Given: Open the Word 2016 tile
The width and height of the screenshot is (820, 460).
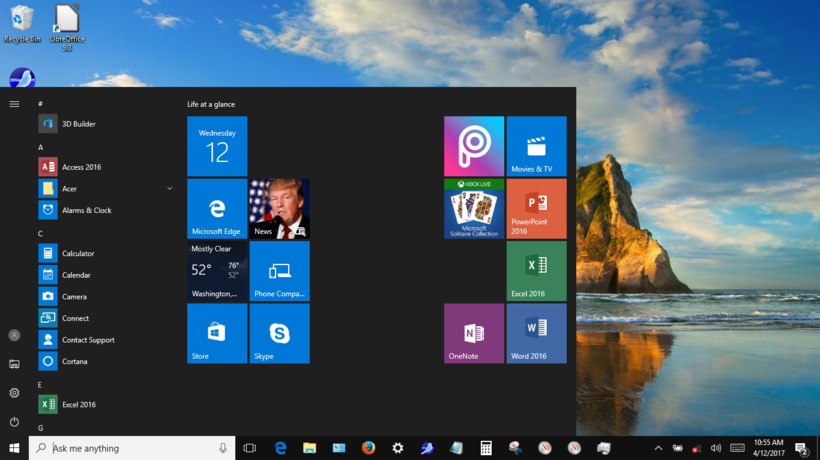Looking at the screenshot, I should [x=537, y=334].
